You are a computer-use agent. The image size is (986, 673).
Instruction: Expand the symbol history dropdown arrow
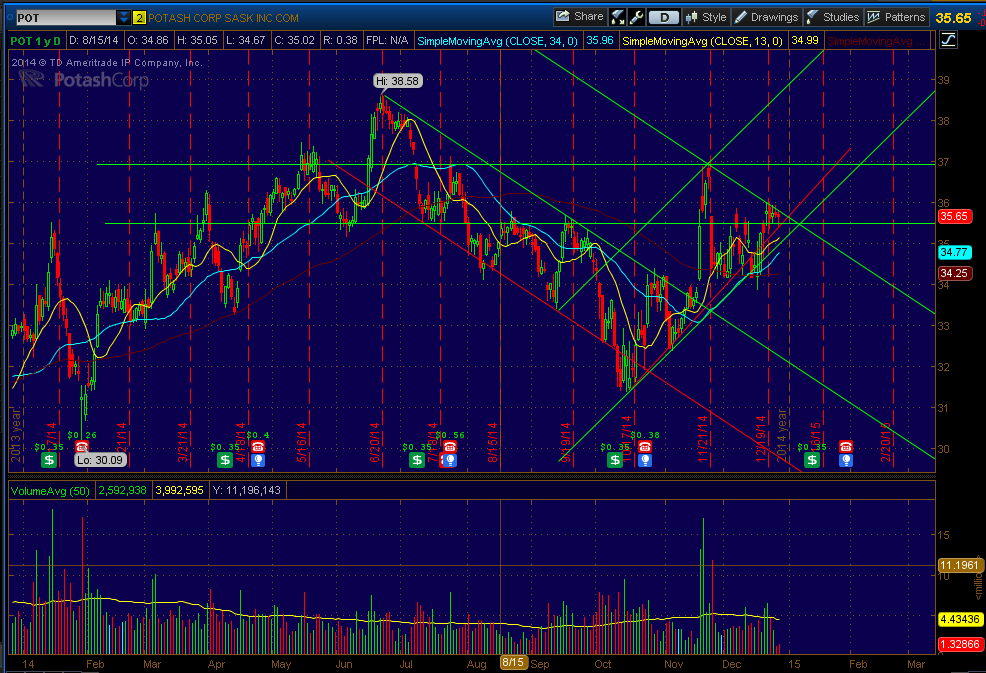point(124,18)
